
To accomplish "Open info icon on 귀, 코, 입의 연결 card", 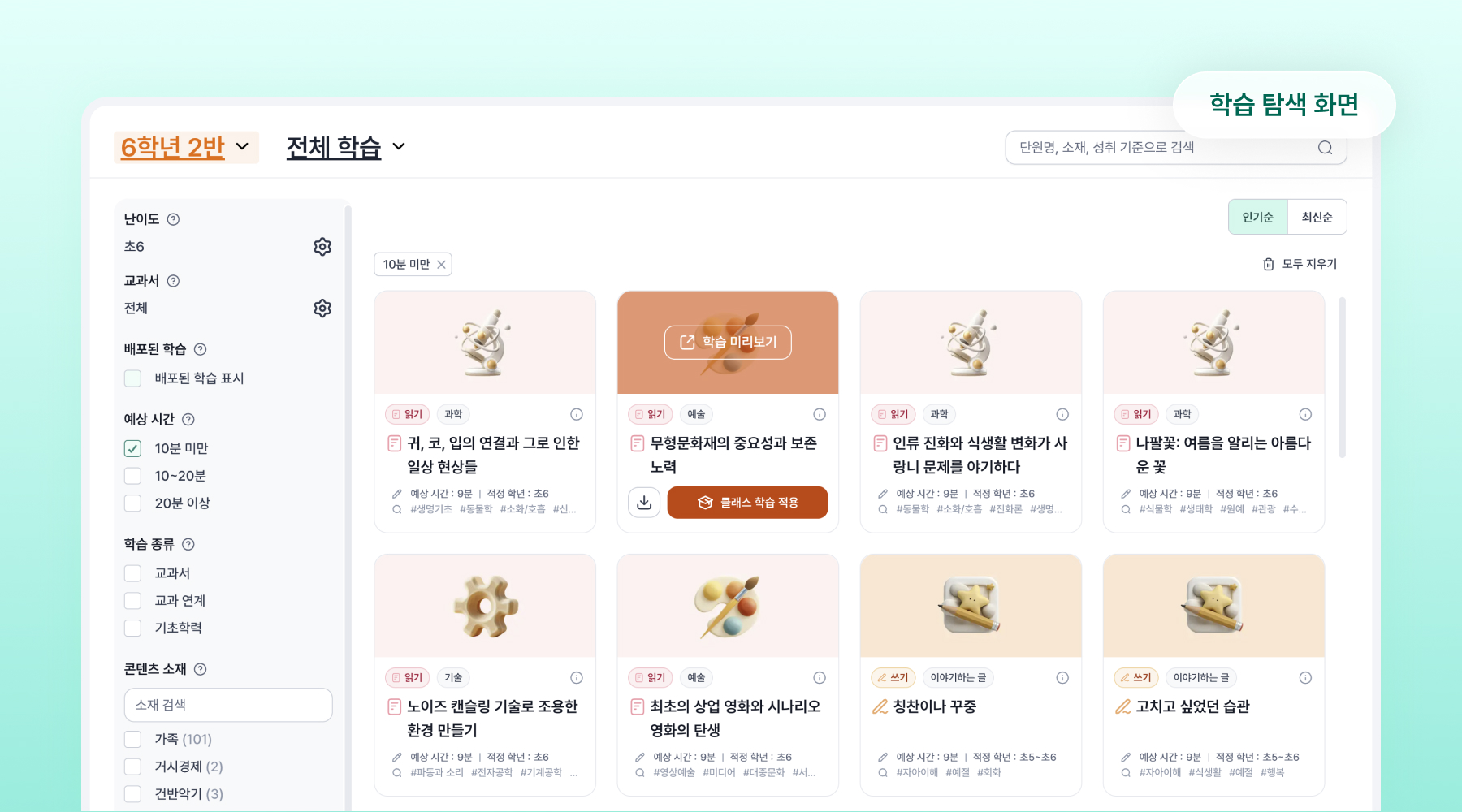I will coord(577,415).
